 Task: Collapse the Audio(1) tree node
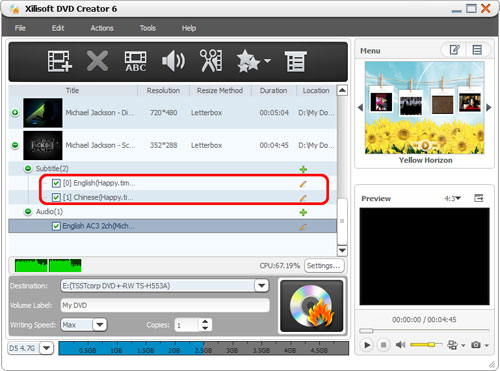tap(28, 212)
